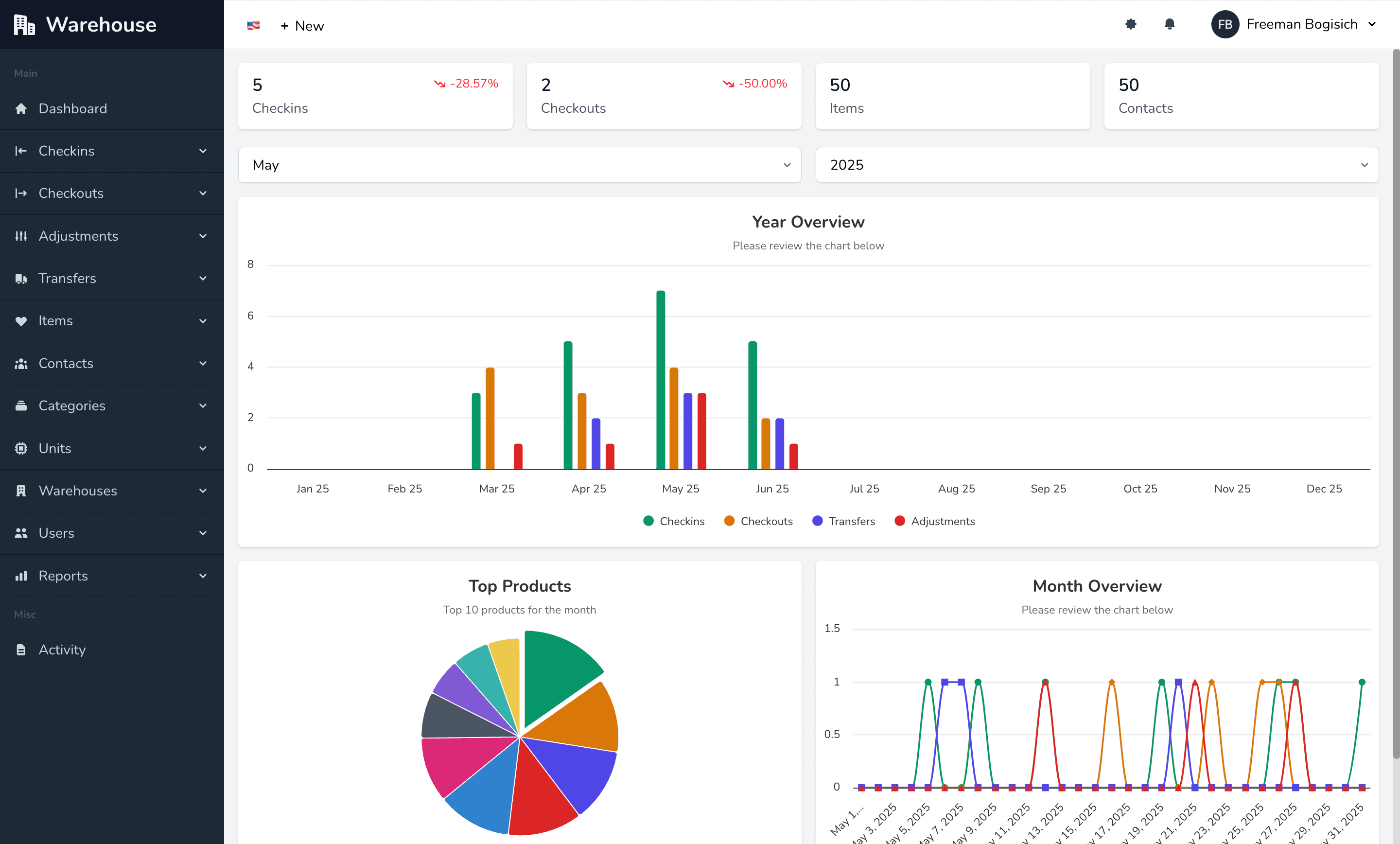Click the Dashboard home icon

point(21,108)
